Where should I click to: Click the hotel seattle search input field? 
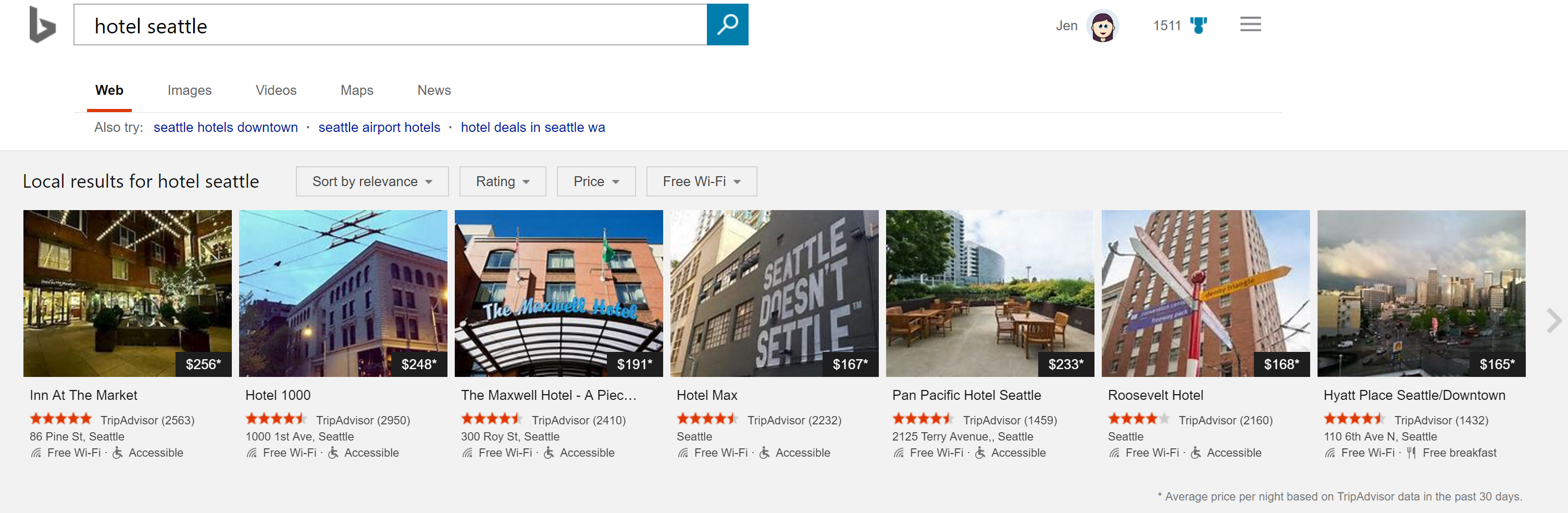(390, 26)
